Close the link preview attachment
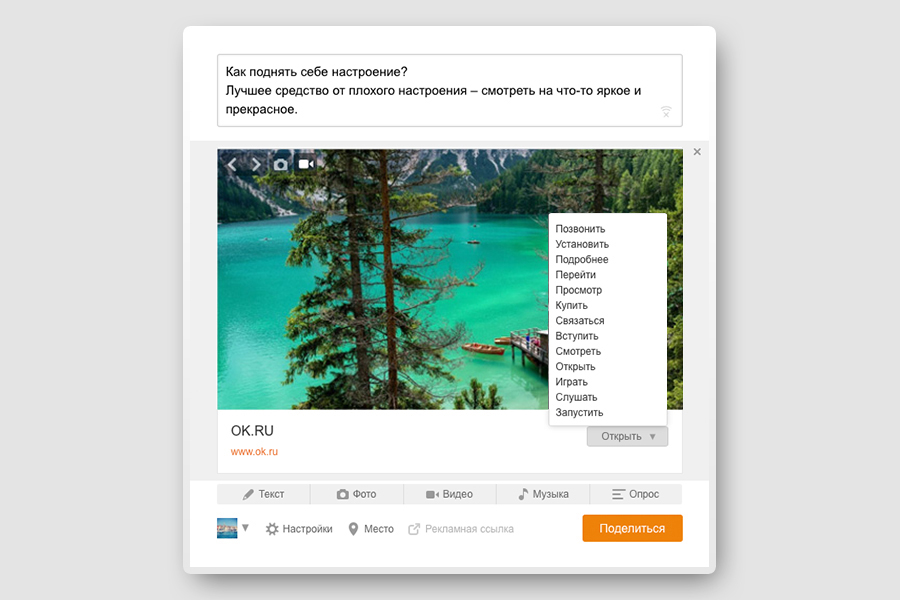Image resolution: width=900 pixels, height=600 pixels. point(697,152)
